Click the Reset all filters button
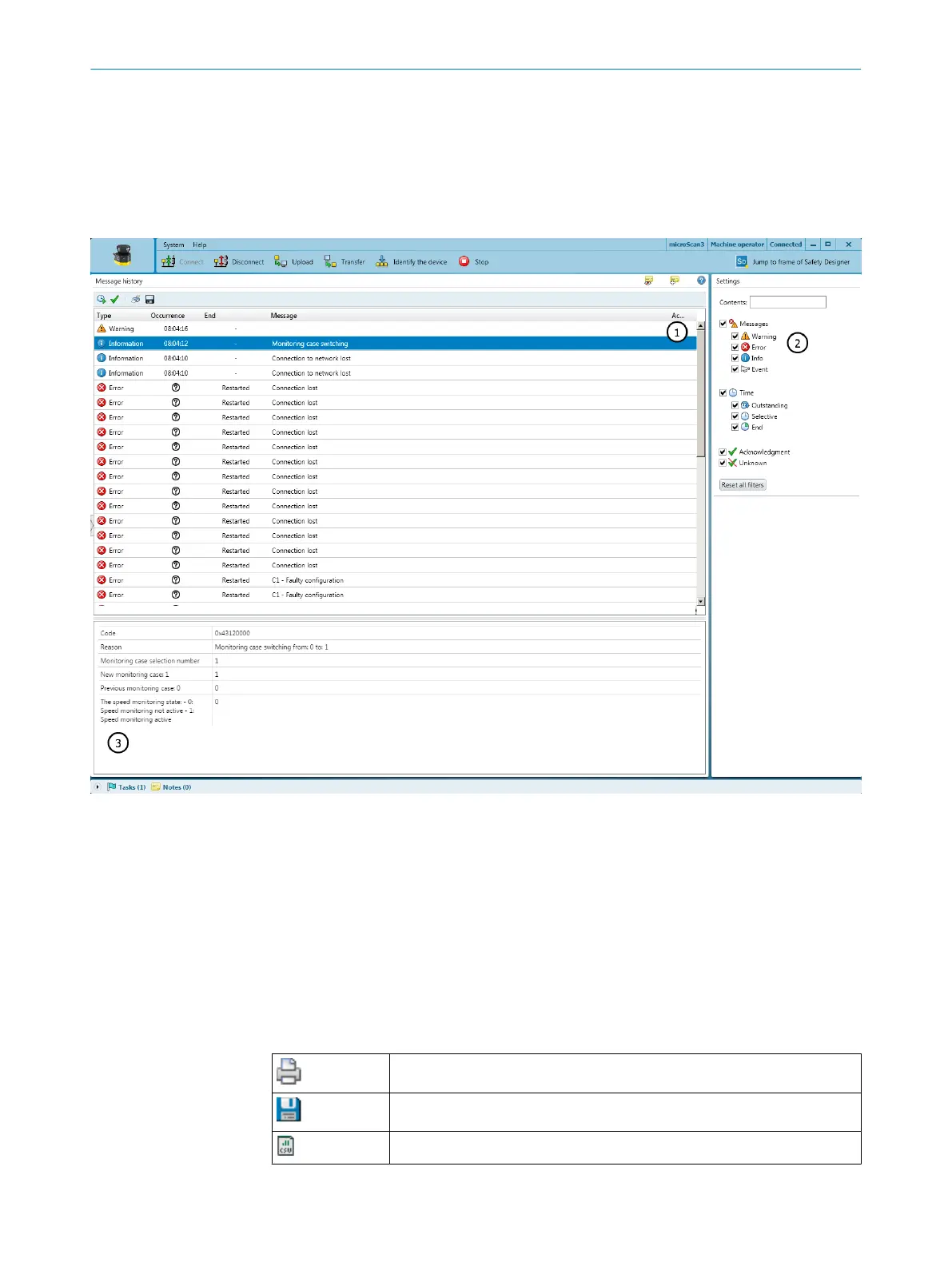Screen dimensions: 952x1266 click(743, 485)
